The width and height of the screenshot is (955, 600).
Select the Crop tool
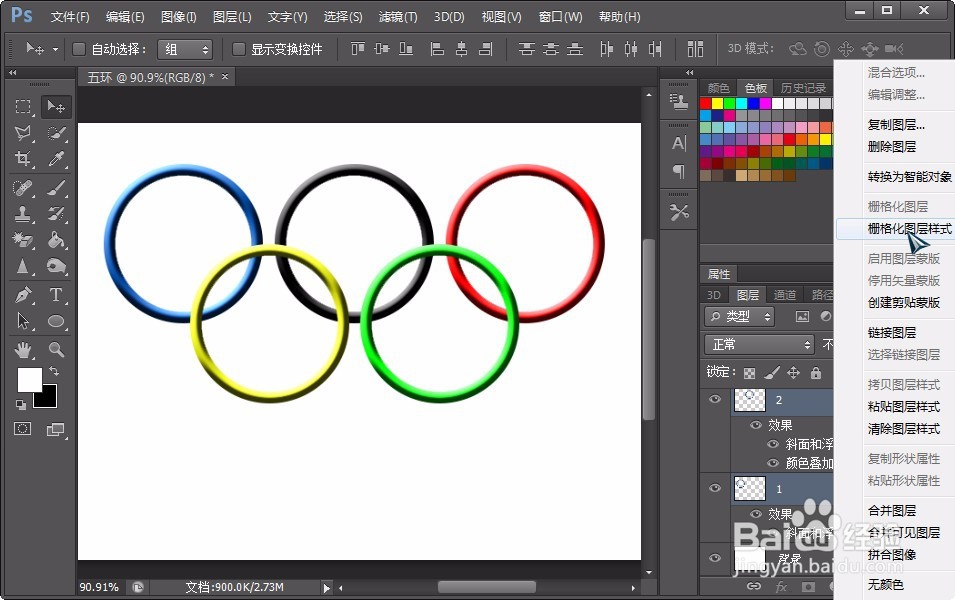23,159
